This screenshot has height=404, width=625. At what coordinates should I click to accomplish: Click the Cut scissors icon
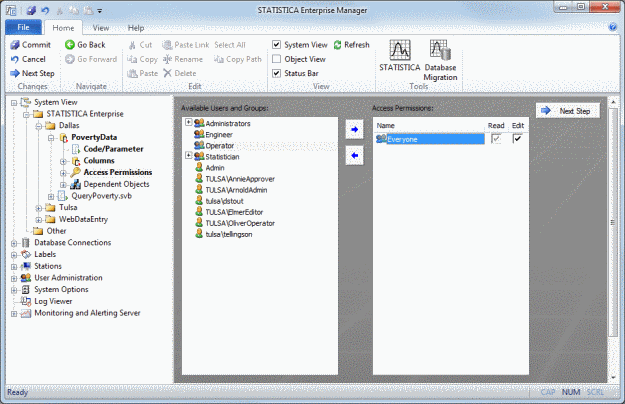coord(132,45)
